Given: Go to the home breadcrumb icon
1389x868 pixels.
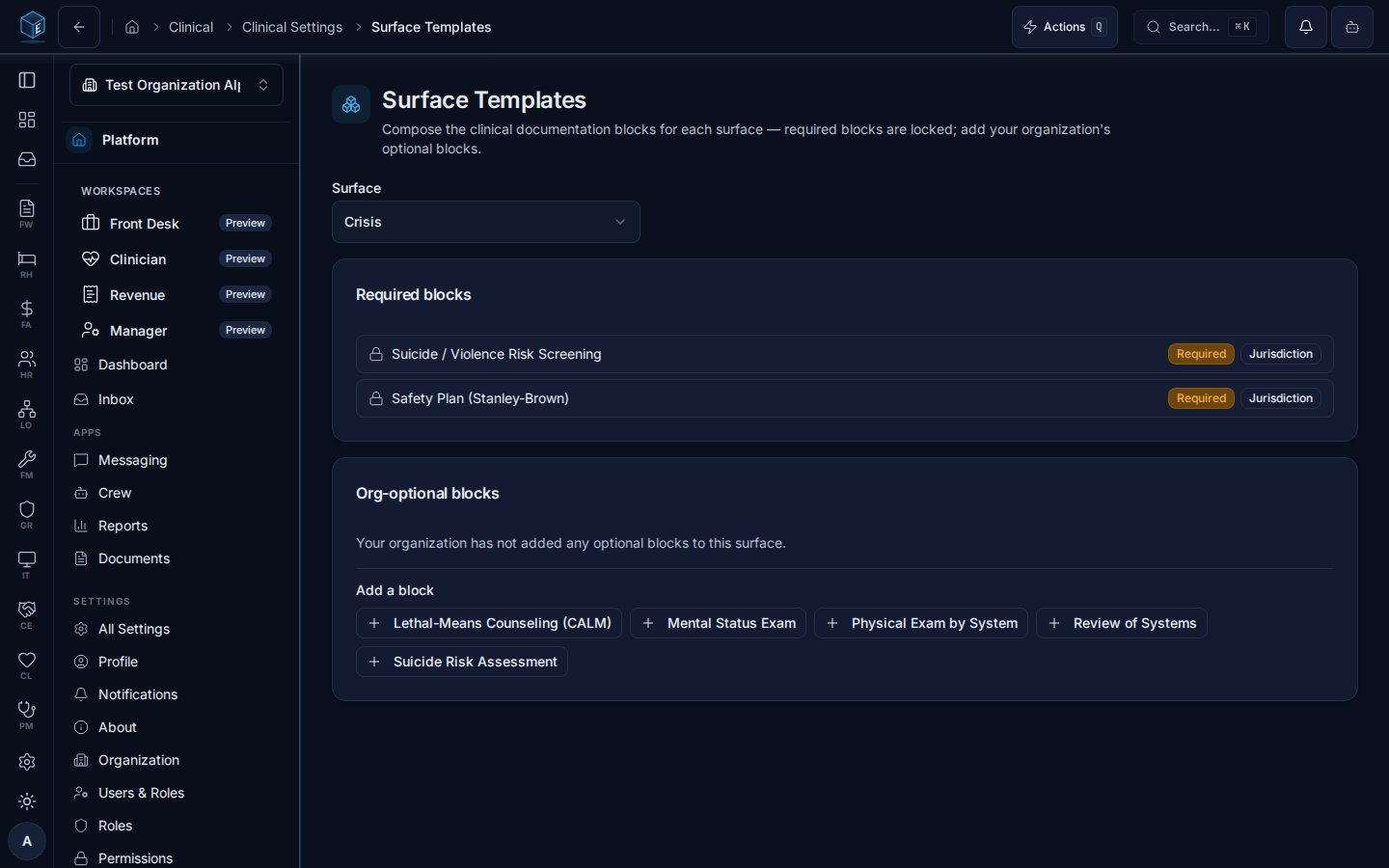Looking at the screenshot, I should point(132,27).
